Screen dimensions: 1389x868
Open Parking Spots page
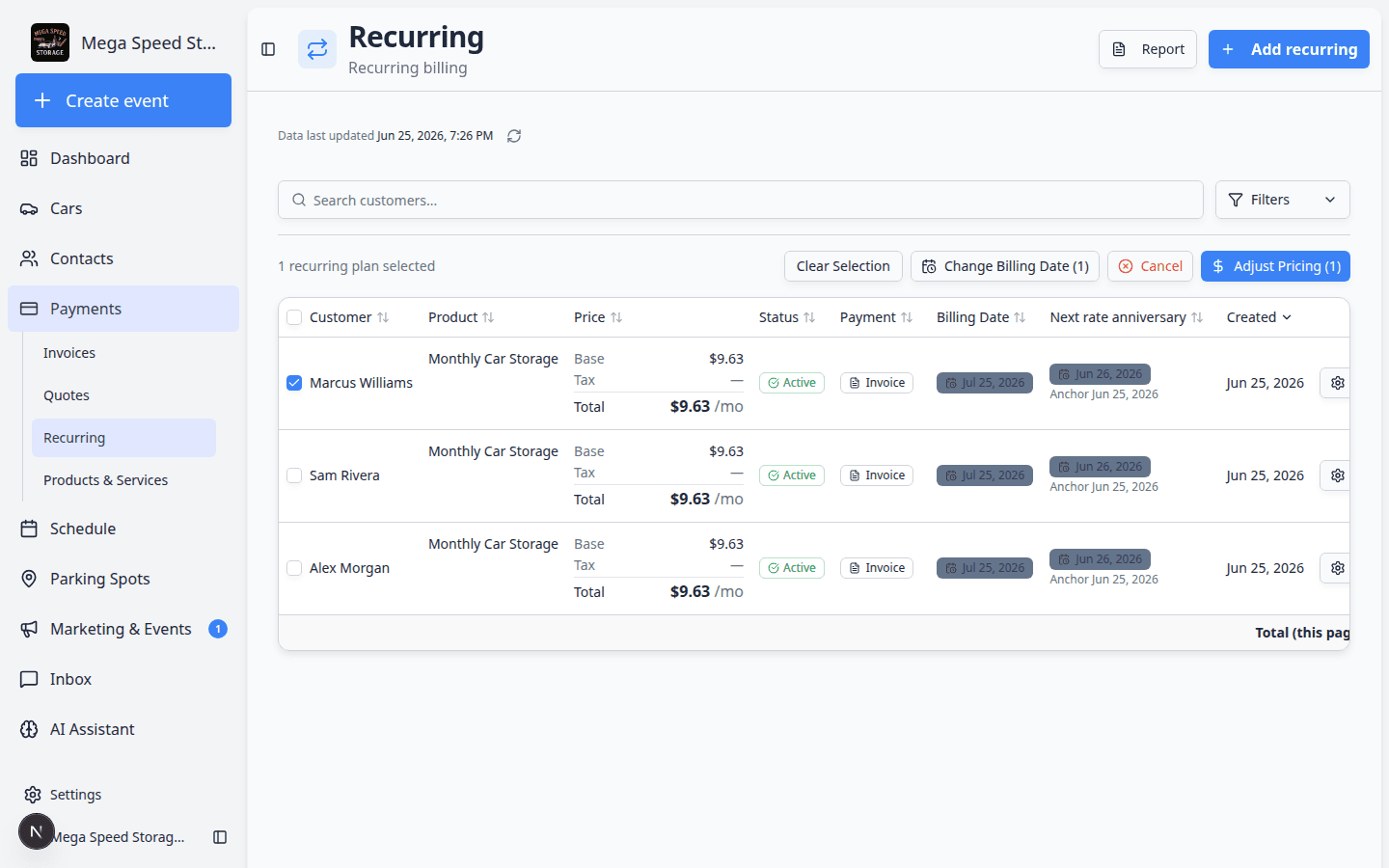coord(123,579)
